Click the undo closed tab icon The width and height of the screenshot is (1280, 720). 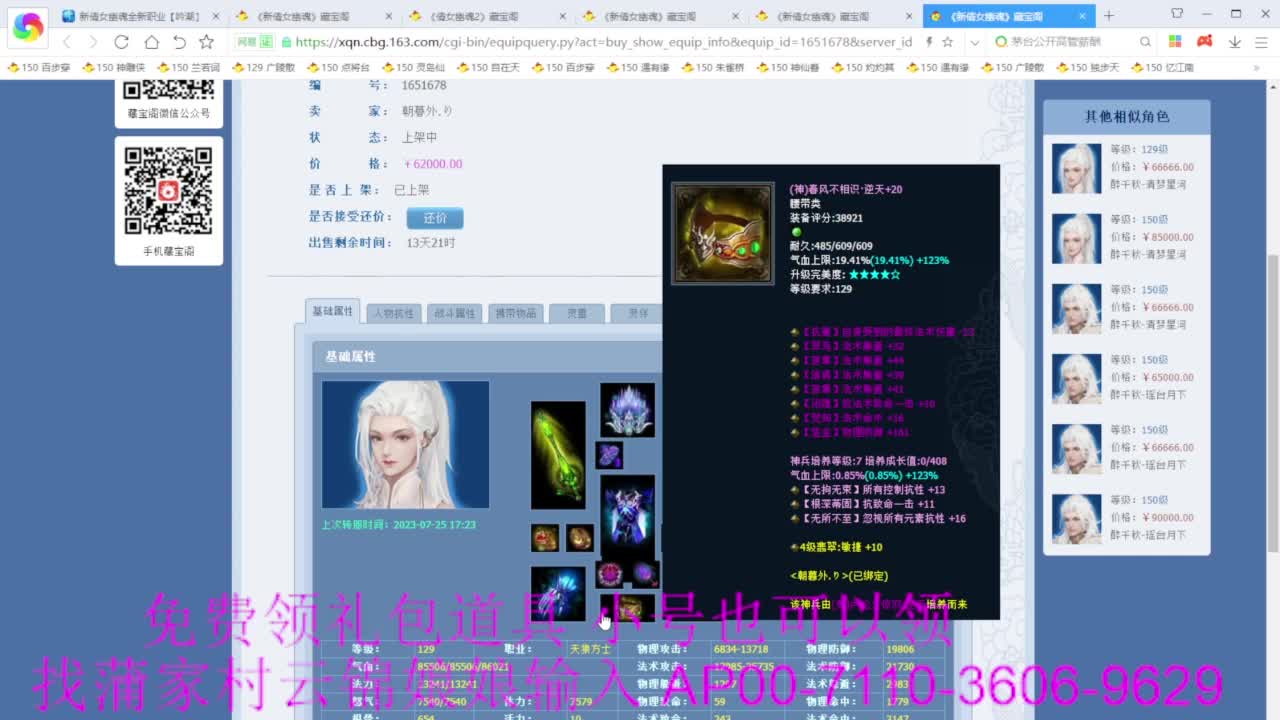click(179, 42)
